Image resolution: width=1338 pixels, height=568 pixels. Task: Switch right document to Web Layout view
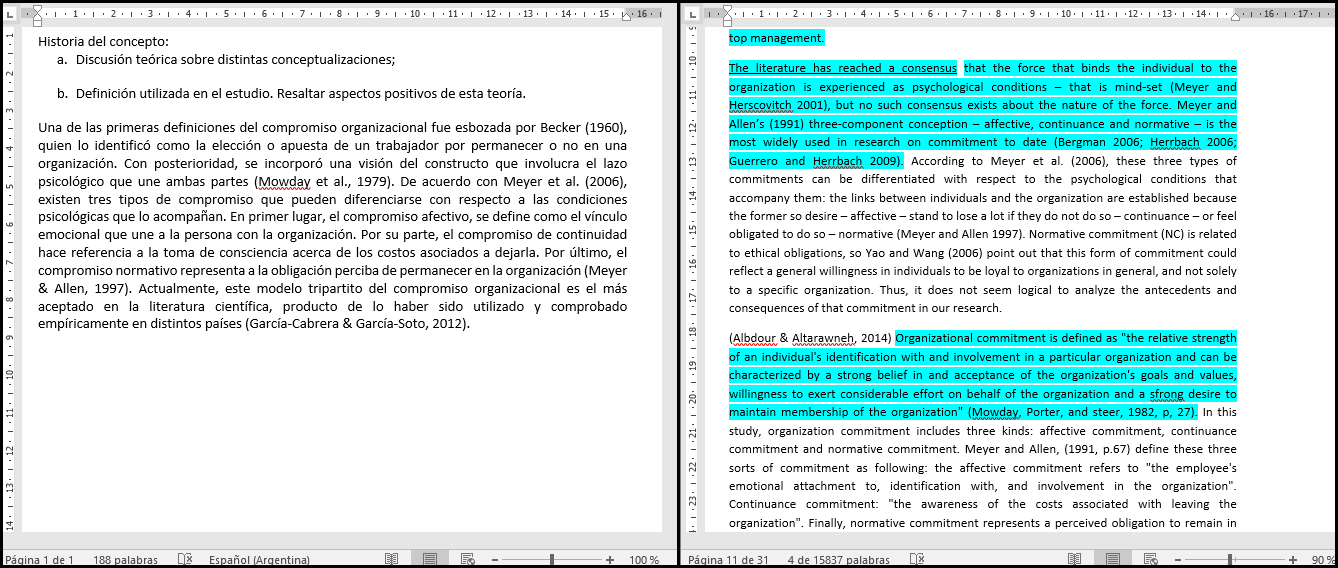tap(1150, 560)
